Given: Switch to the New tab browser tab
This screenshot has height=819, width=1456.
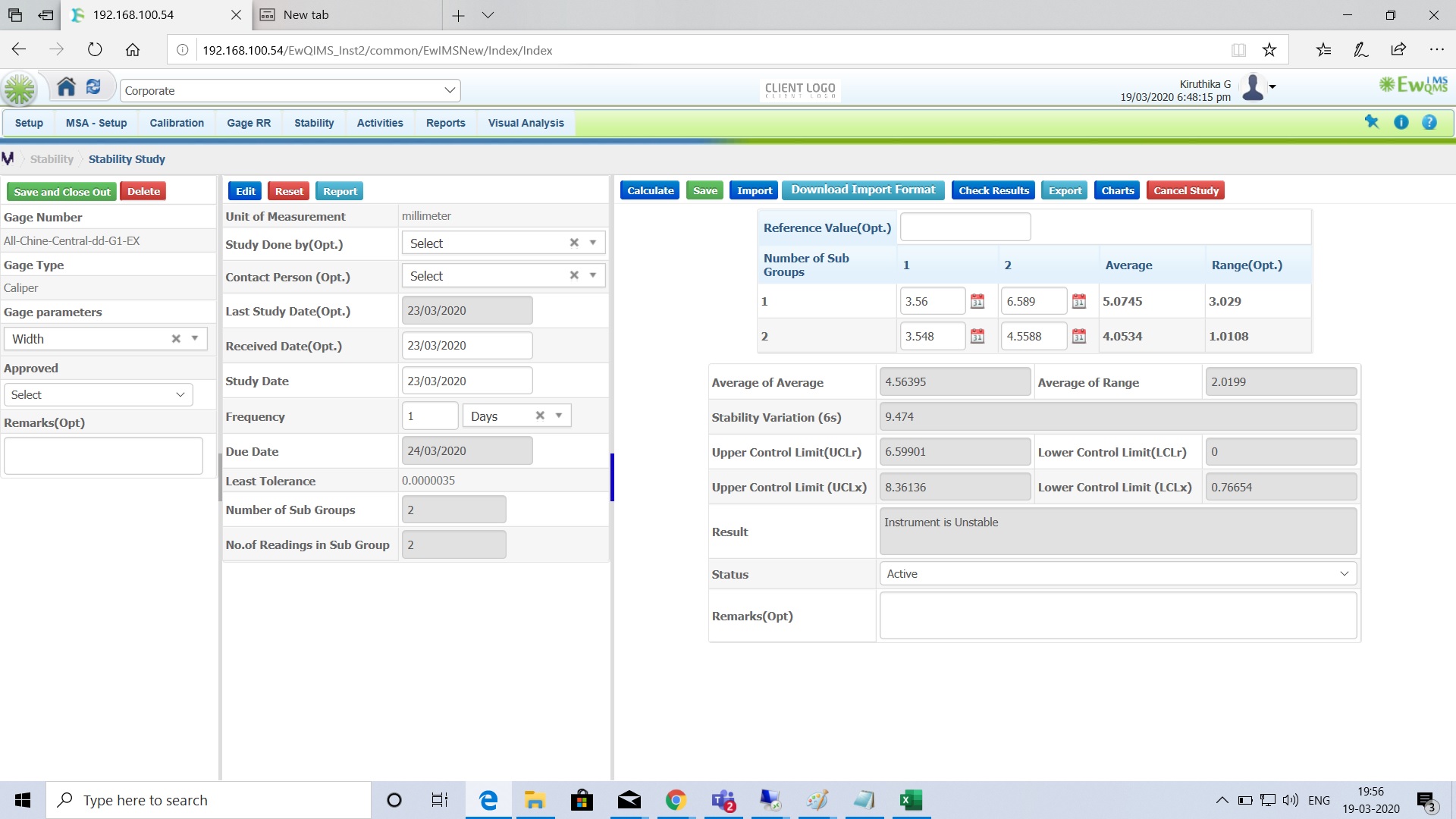Looking at the screenshot, I should (x=347, y=15).
